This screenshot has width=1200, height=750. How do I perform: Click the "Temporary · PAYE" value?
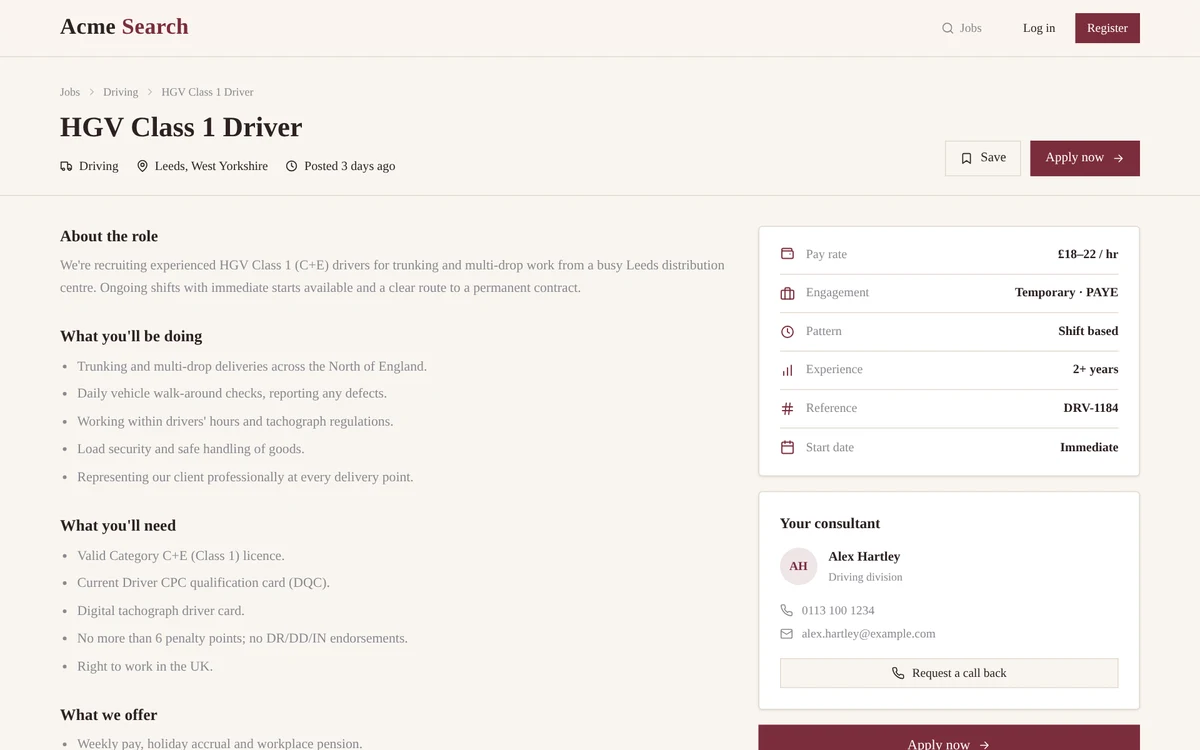pos(1066,293)
